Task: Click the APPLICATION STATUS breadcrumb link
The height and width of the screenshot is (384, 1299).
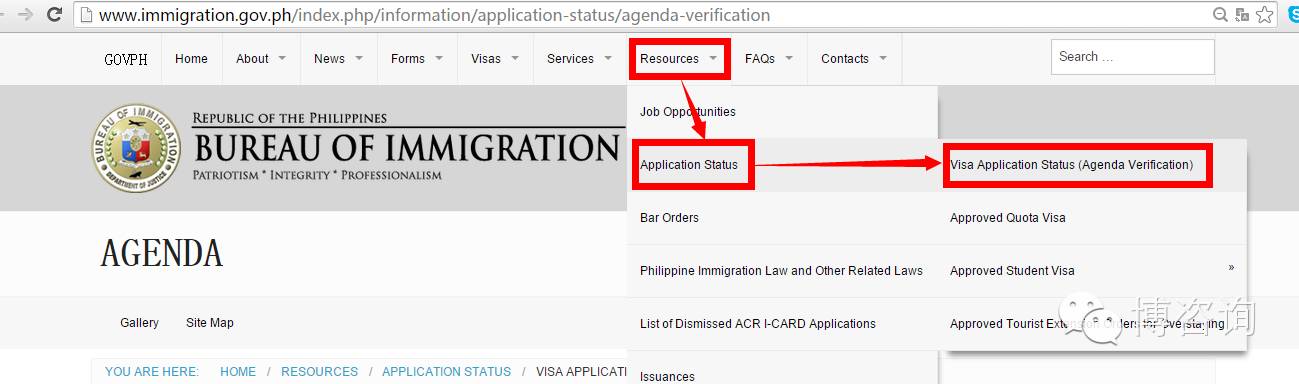Action: [446, 372]
